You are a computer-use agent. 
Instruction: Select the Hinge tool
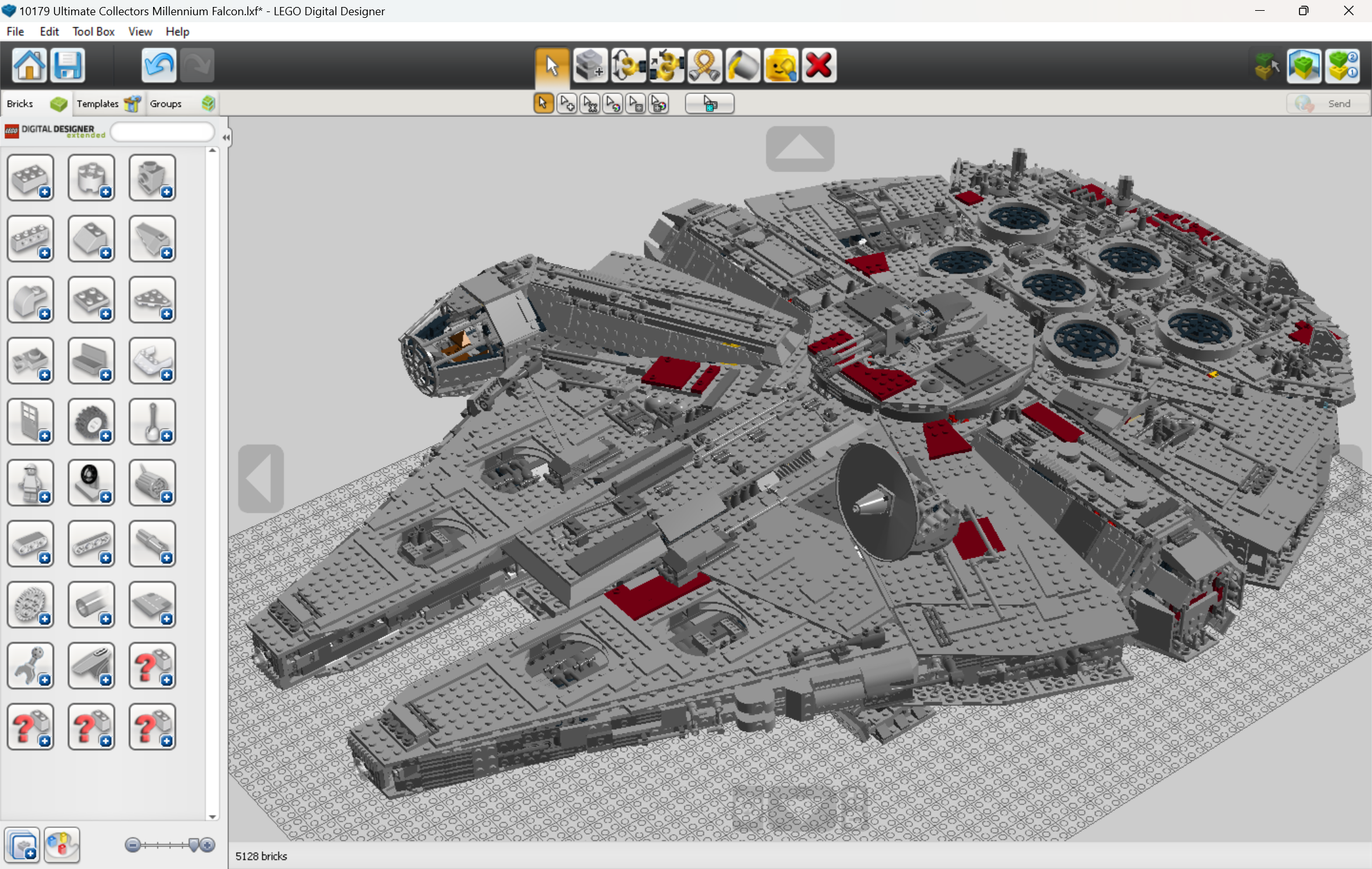click(628, 65)
